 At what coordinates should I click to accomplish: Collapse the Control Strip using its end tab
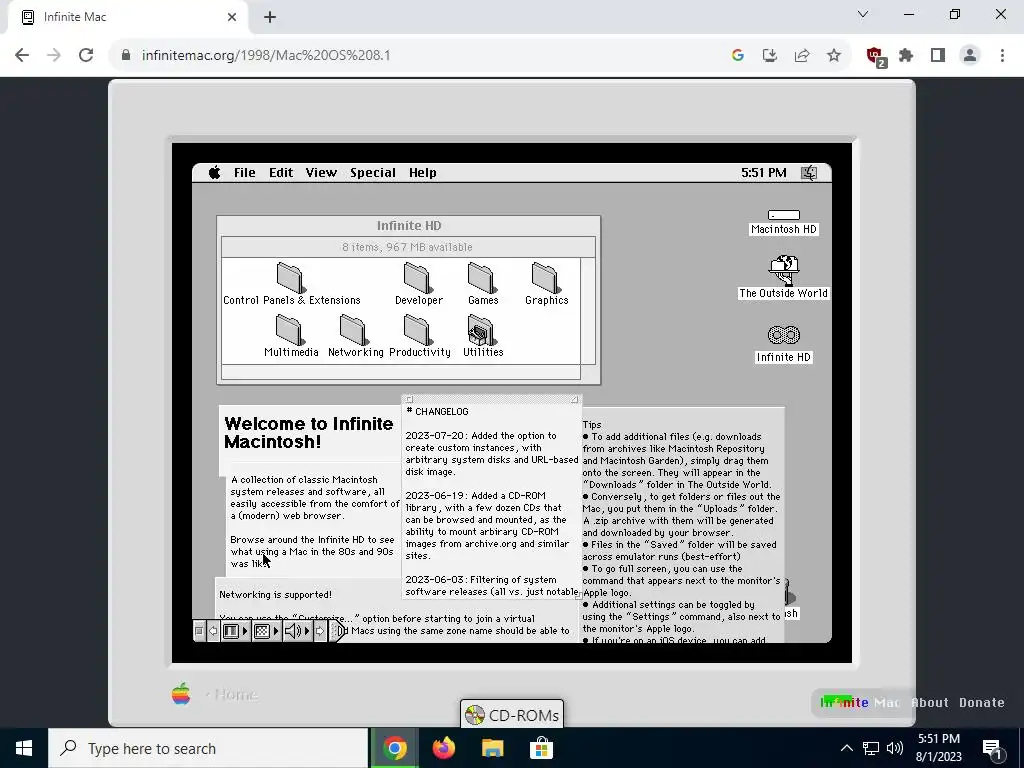(337, 631)
